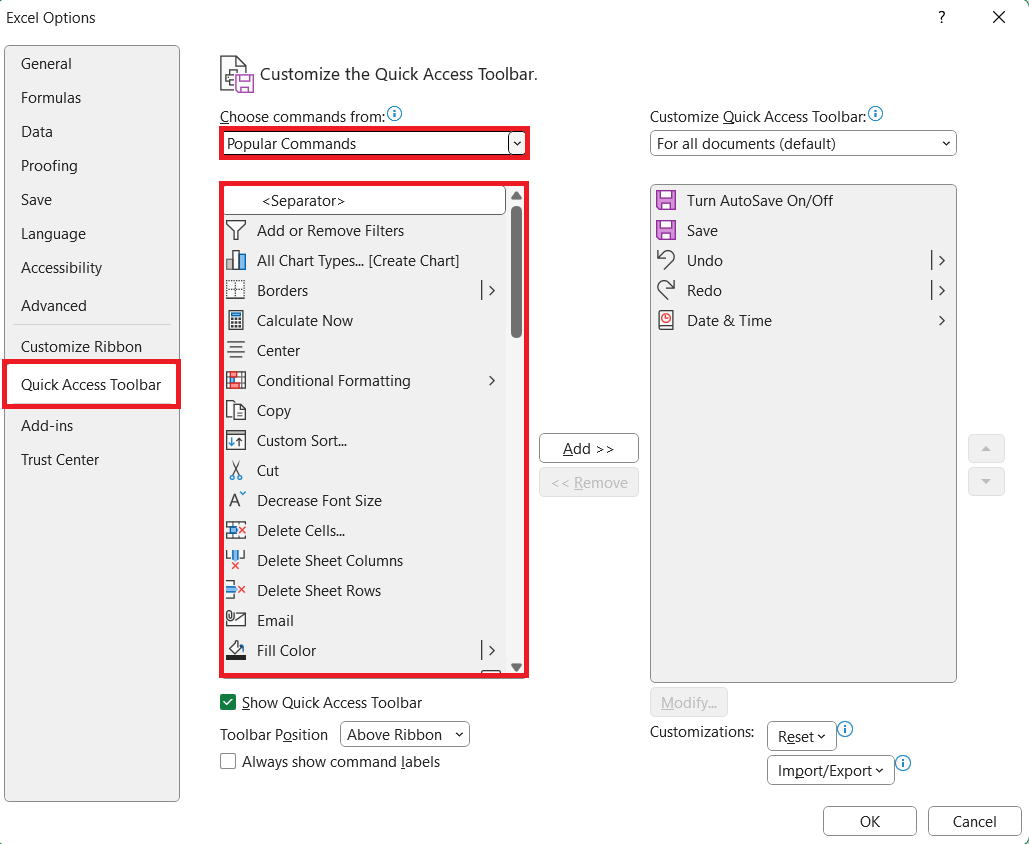The width and height of the screenshot is (1029, 844).
Task: Click the << Remove button
Action: pos(589,482)
